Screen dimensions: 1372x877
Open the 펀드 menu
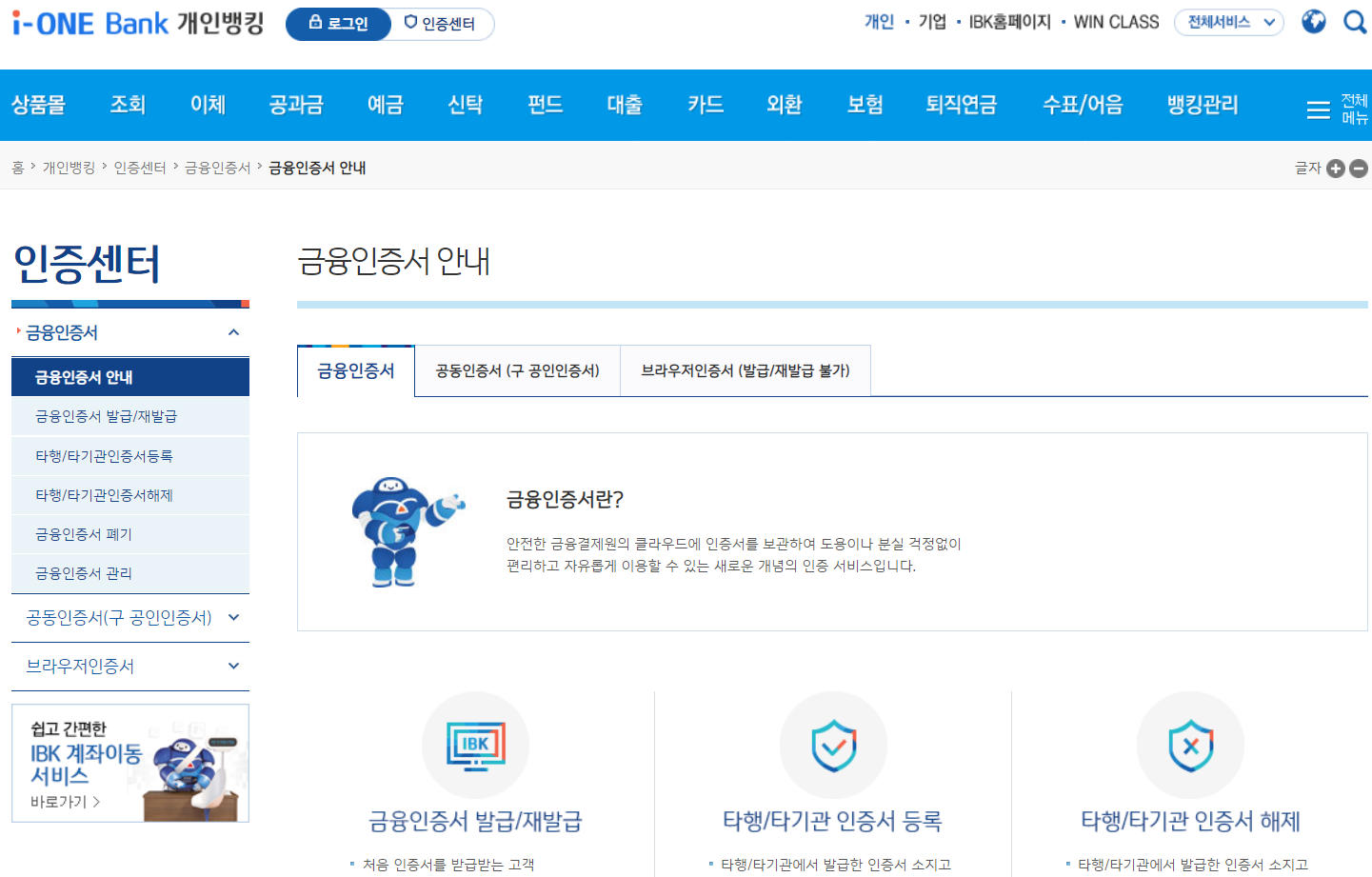(545, 105)
